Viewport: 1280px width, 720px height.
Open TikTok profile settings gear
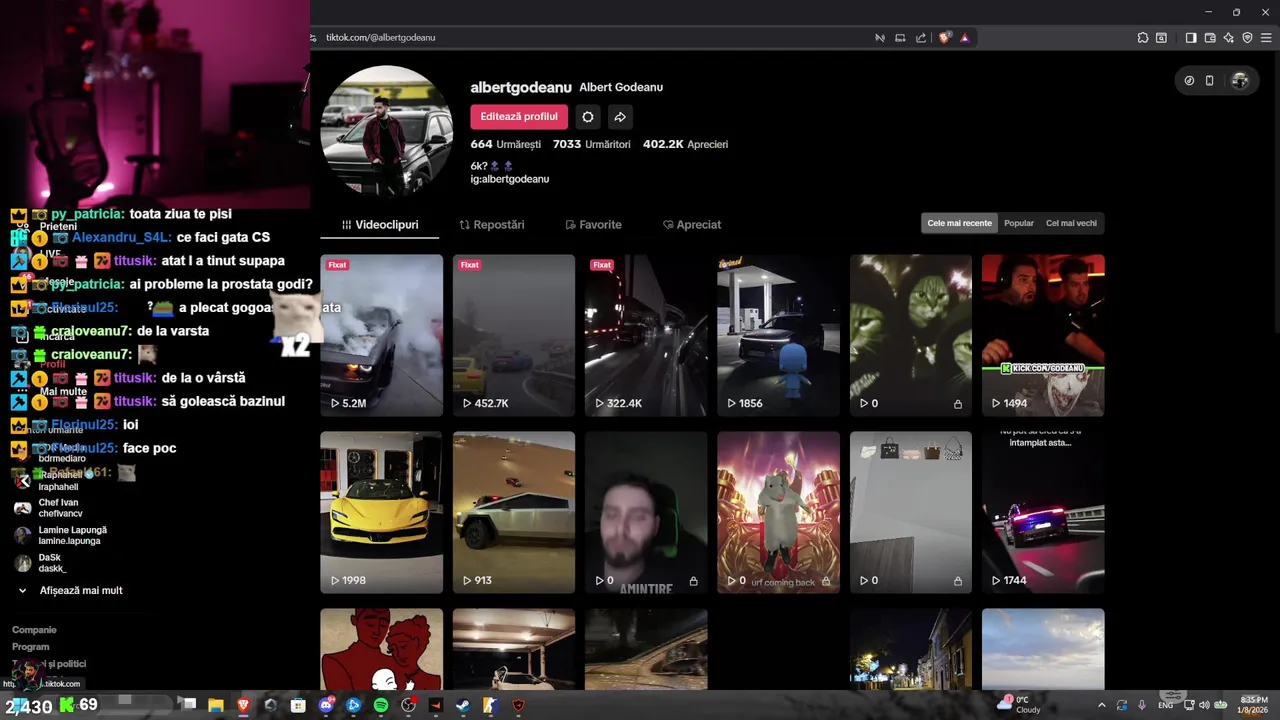(x=588, y=117)
